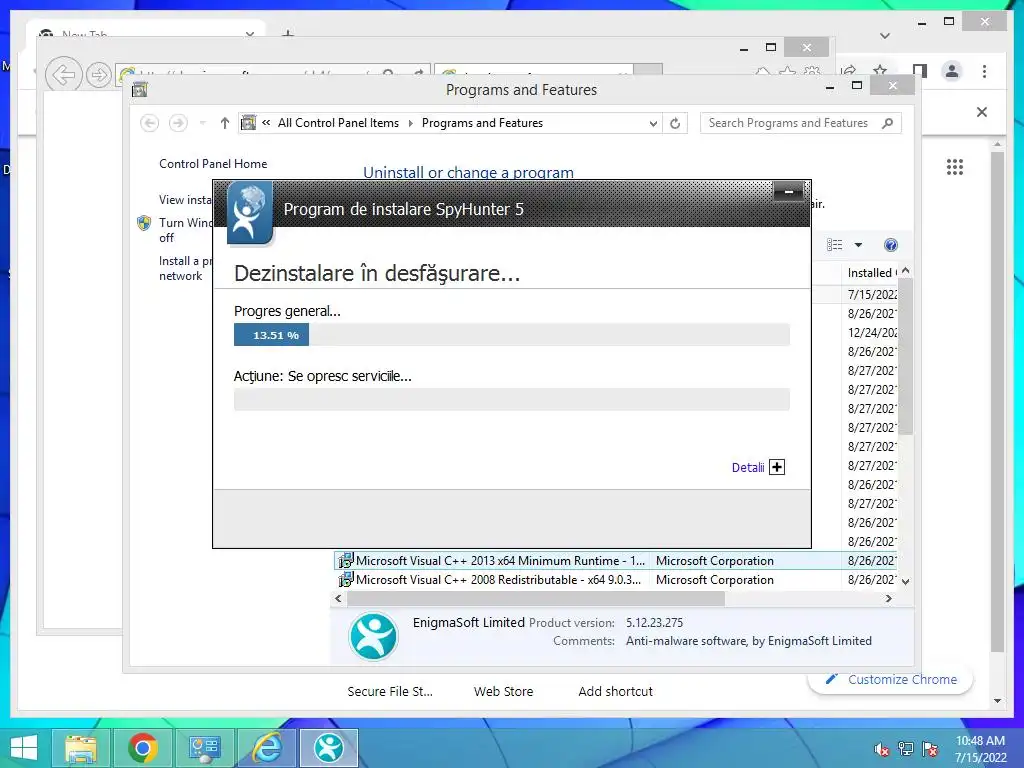Image resolution: width=1024 pixels, height=768 pixels.
Task: Open File Explorer from the taskbar
Action: pos(80,748)
